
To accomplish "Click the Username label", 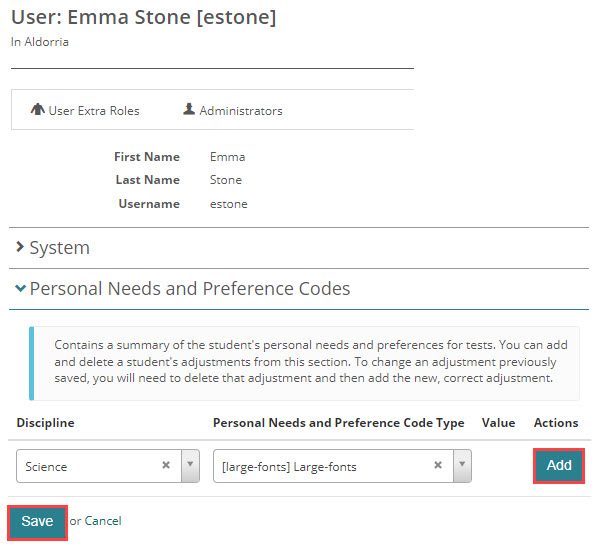I will tap(149, 204).
